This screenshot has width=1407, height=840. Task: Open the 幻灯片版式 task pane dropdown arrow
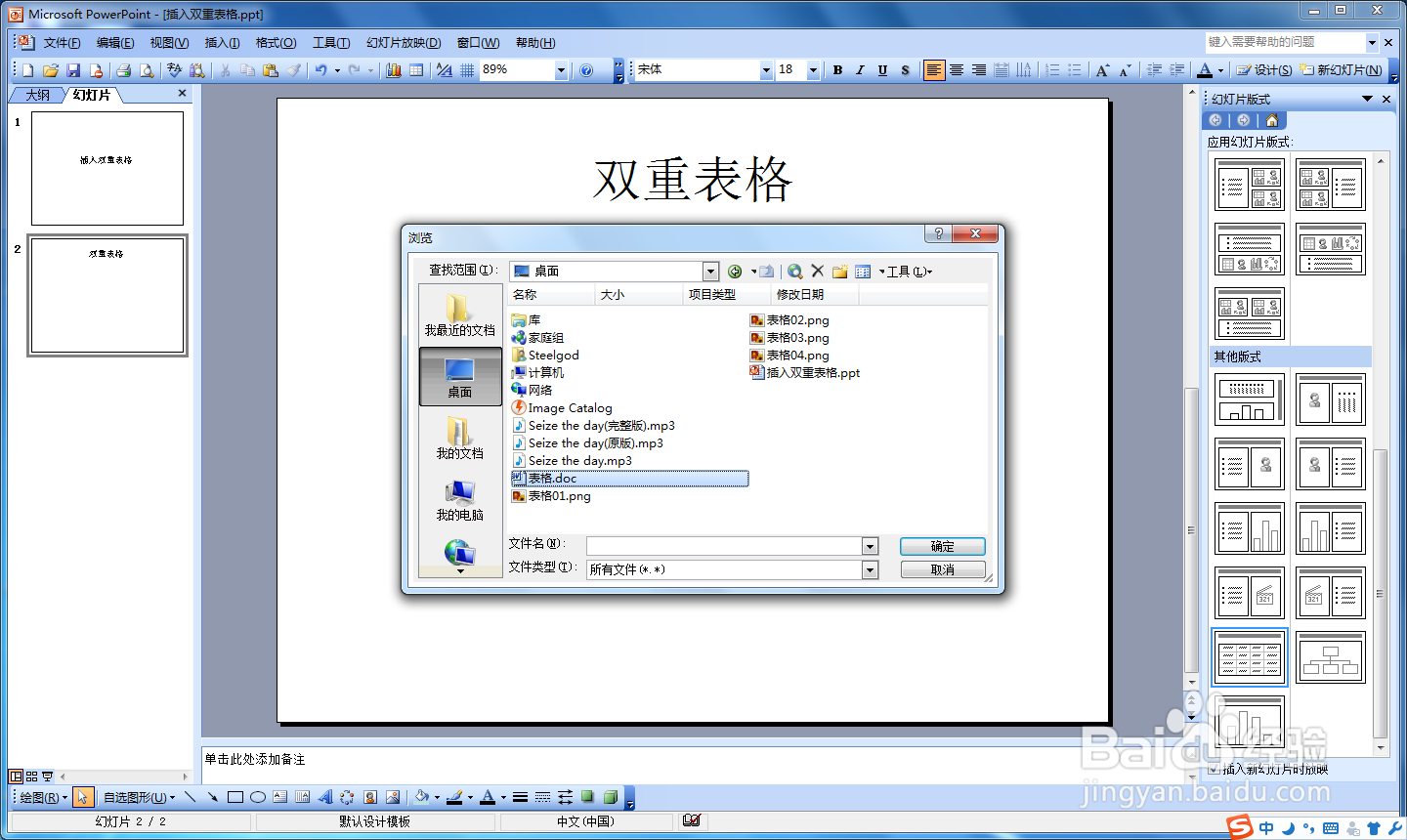(1368, 99)
